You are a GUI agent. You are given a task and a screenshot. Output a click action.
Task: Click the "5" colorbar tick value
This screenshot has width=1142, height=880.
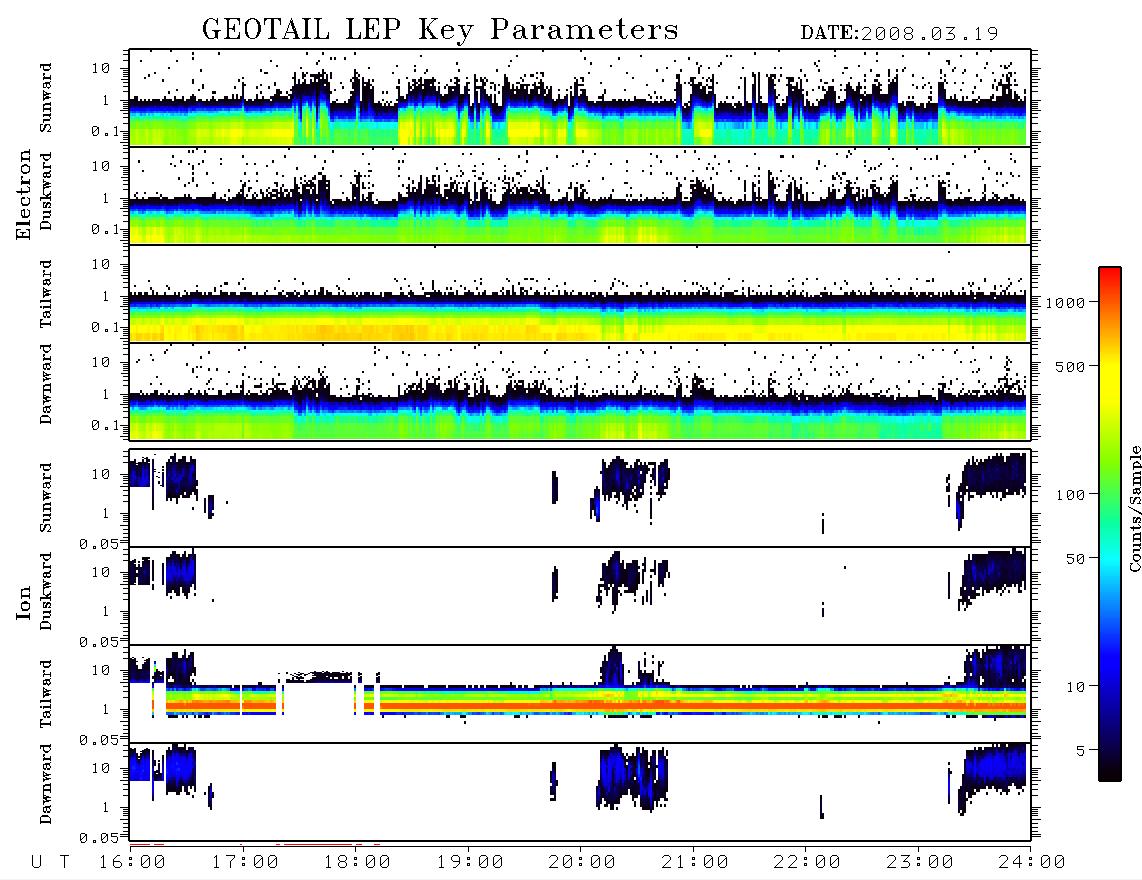tap(1081, 751)
